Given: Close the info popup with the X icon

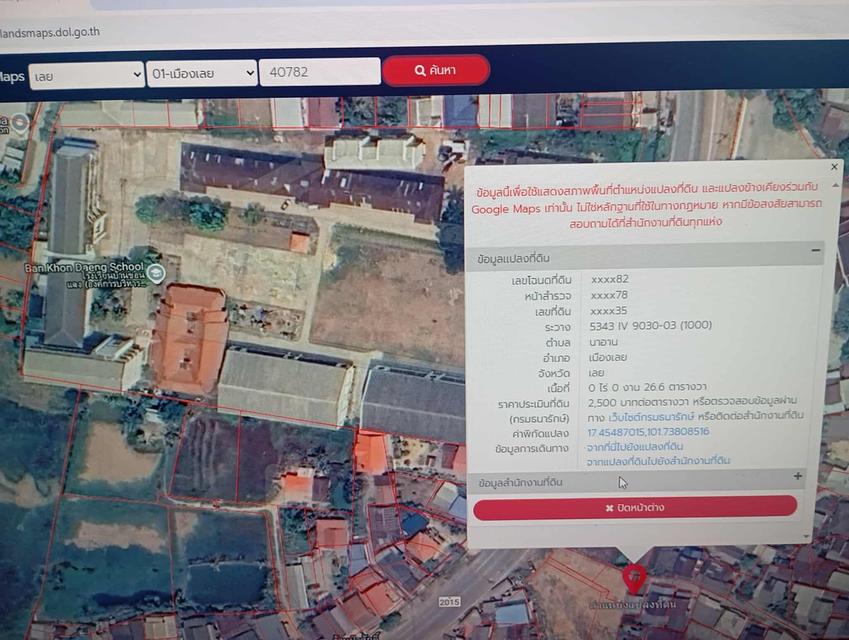Looking at the screenshot, I should [835, 167].
